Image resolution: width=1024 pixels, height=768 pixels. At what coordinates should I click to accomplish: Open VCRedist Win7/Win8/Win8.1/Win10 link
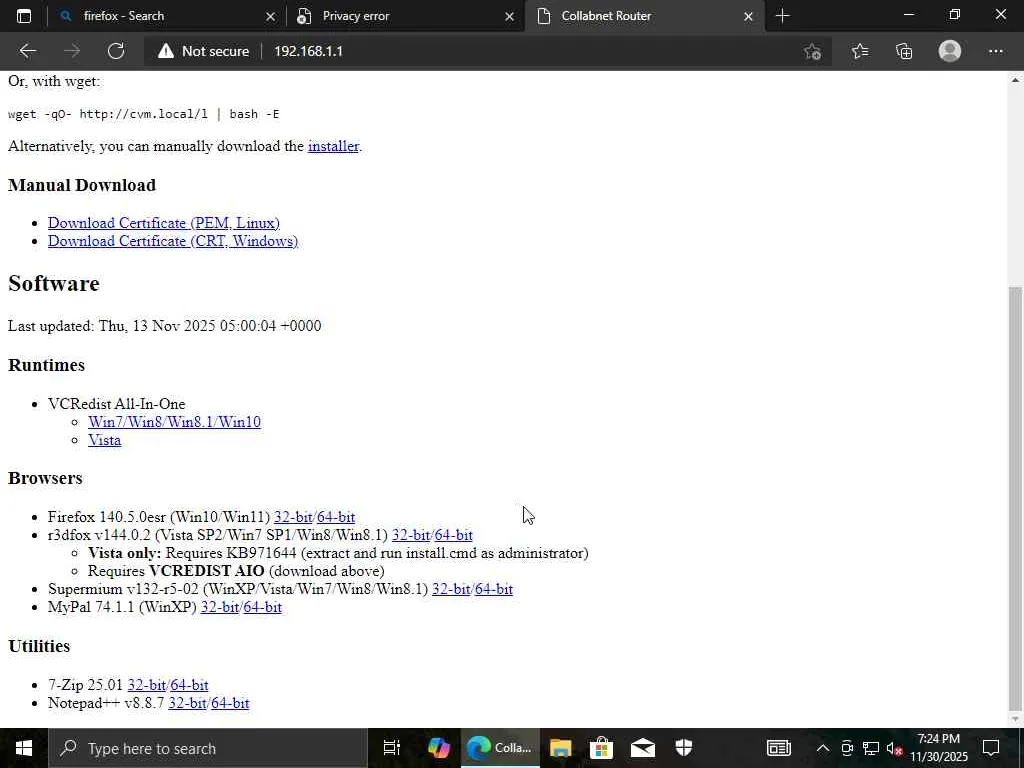[174, 422]
